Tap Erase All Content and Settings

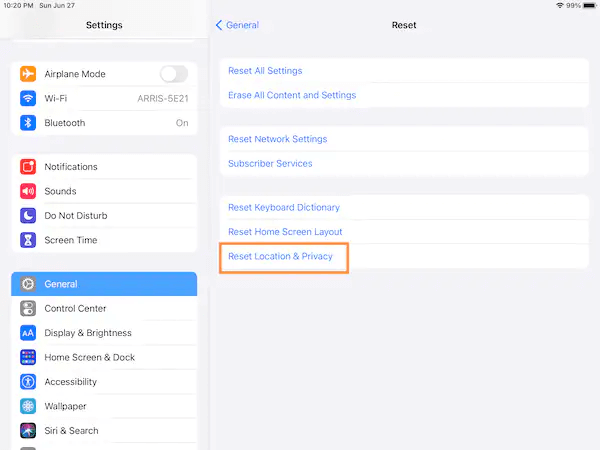click(292, 95)
